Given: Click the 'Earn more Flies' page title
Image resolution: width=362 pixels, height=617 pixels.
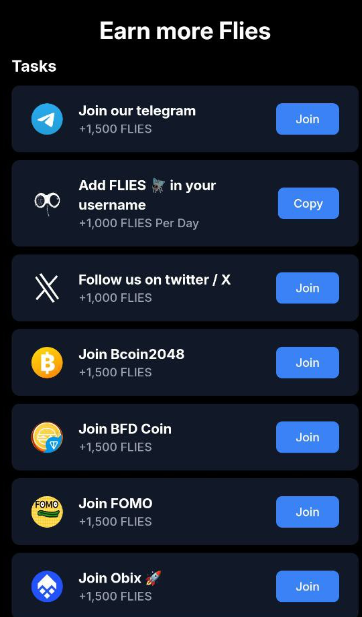Looking at the screenshot, I should 185,31.
